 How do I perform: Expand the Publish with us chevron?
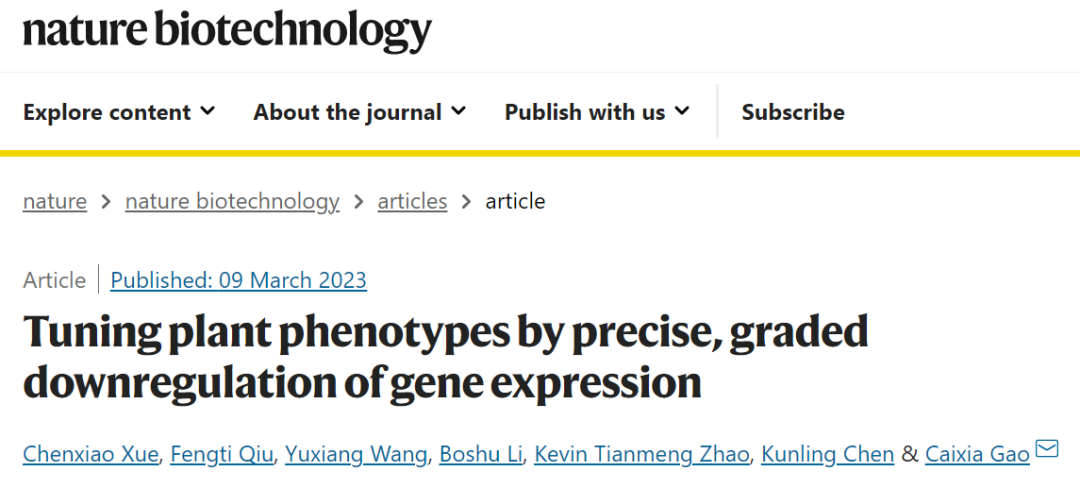(682, 111)
